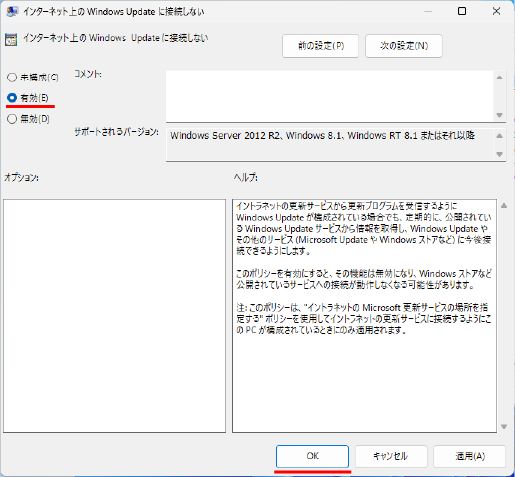The height and width of the screenshot is (477, 515).
Task: Apply changes with 適用(A) button
Action: point(470,456)
